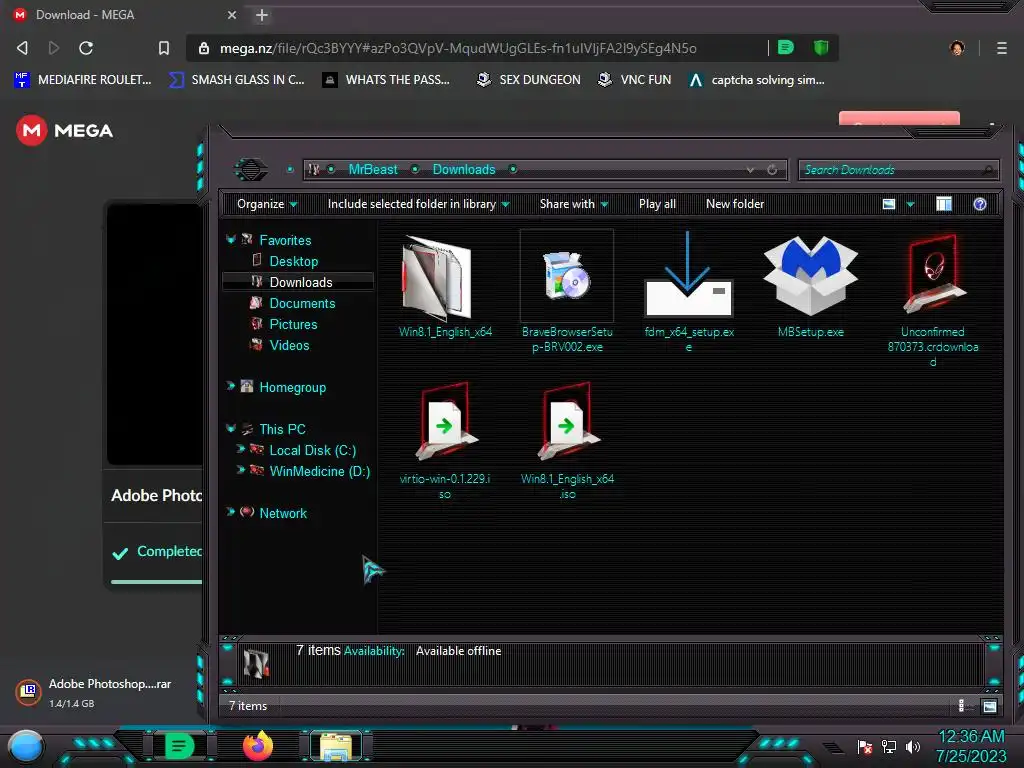Open the browser profile avatar
This screenshot has width=1024, height=768.
pos(957,48)
